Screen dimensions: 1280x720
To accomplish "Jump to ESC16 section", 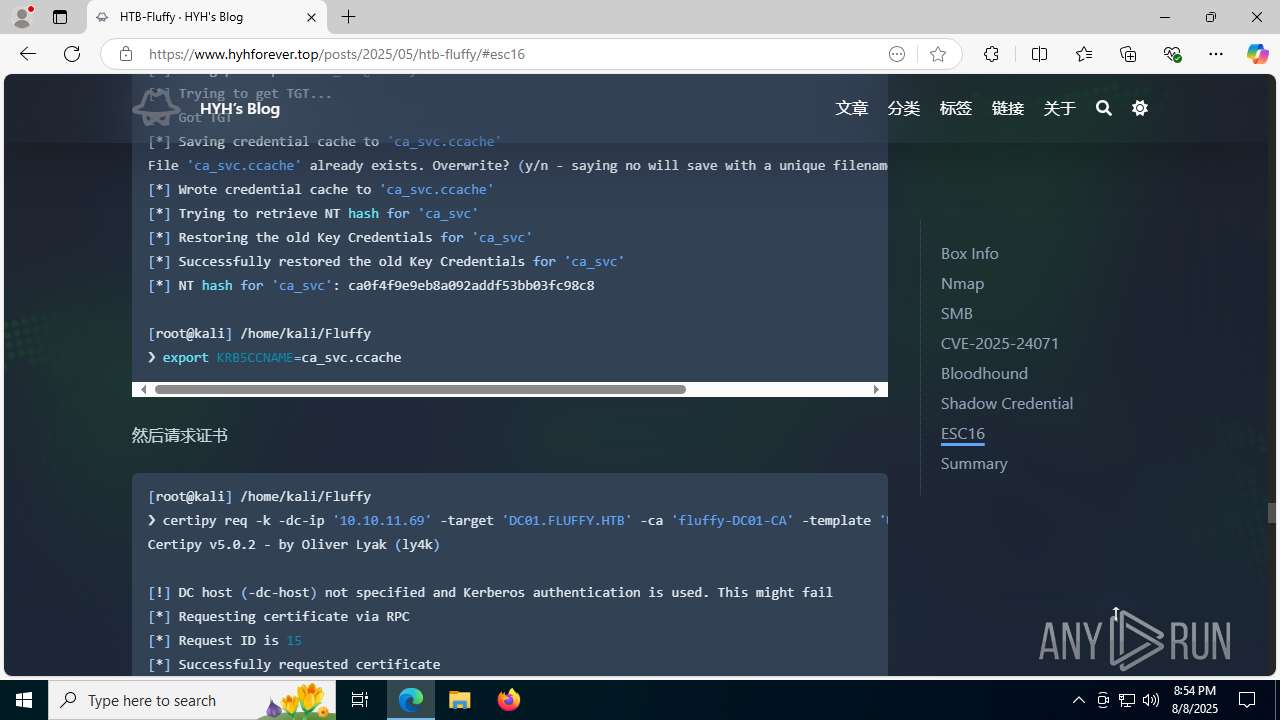I will (x=962, y=433).
